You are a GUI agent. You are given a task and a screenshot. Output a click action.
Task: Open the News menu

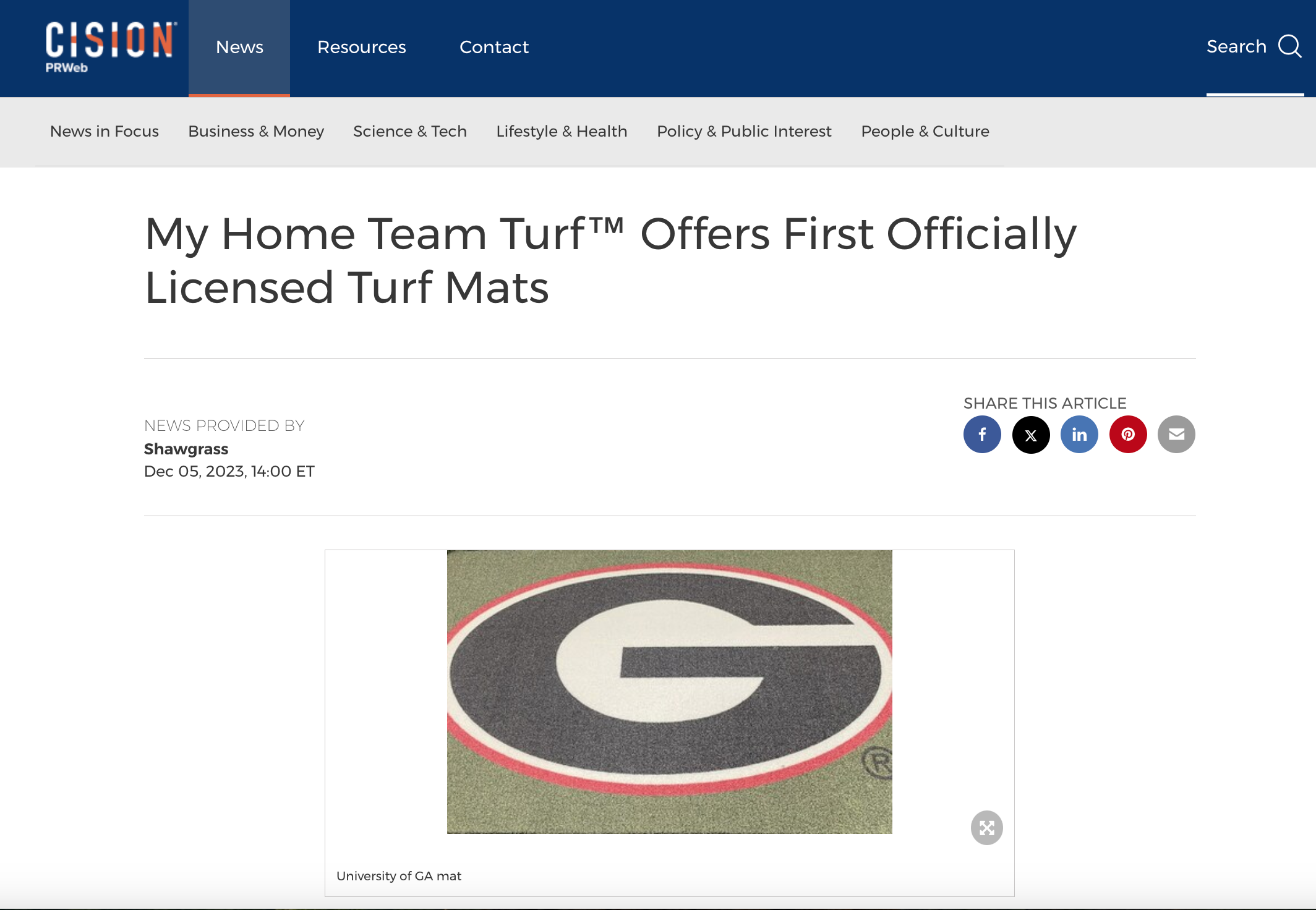click(239, 47)
